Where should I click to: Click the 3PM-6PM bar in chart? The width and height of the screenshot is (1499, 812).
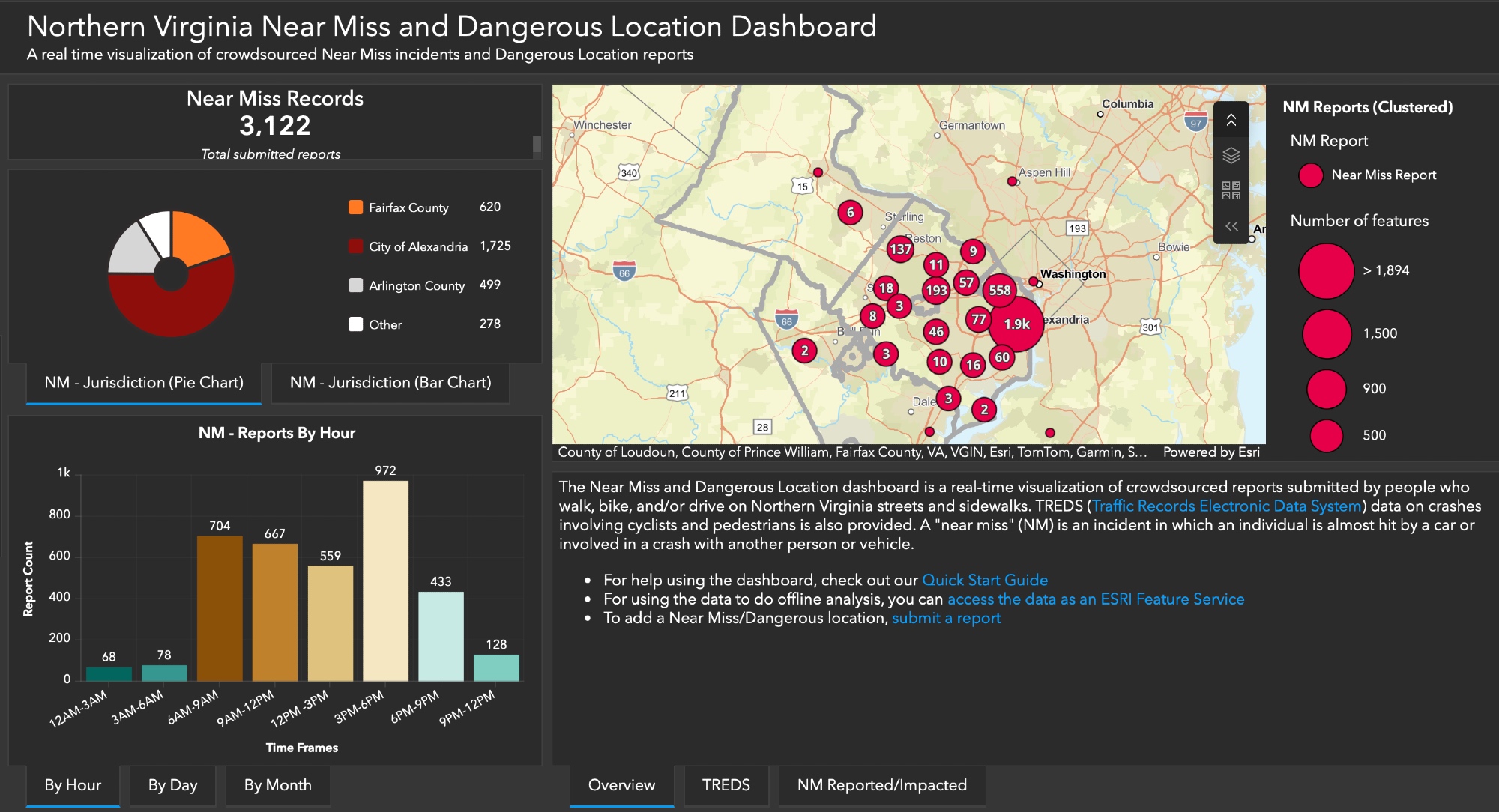pyautogui.click(x=385, y=581)
